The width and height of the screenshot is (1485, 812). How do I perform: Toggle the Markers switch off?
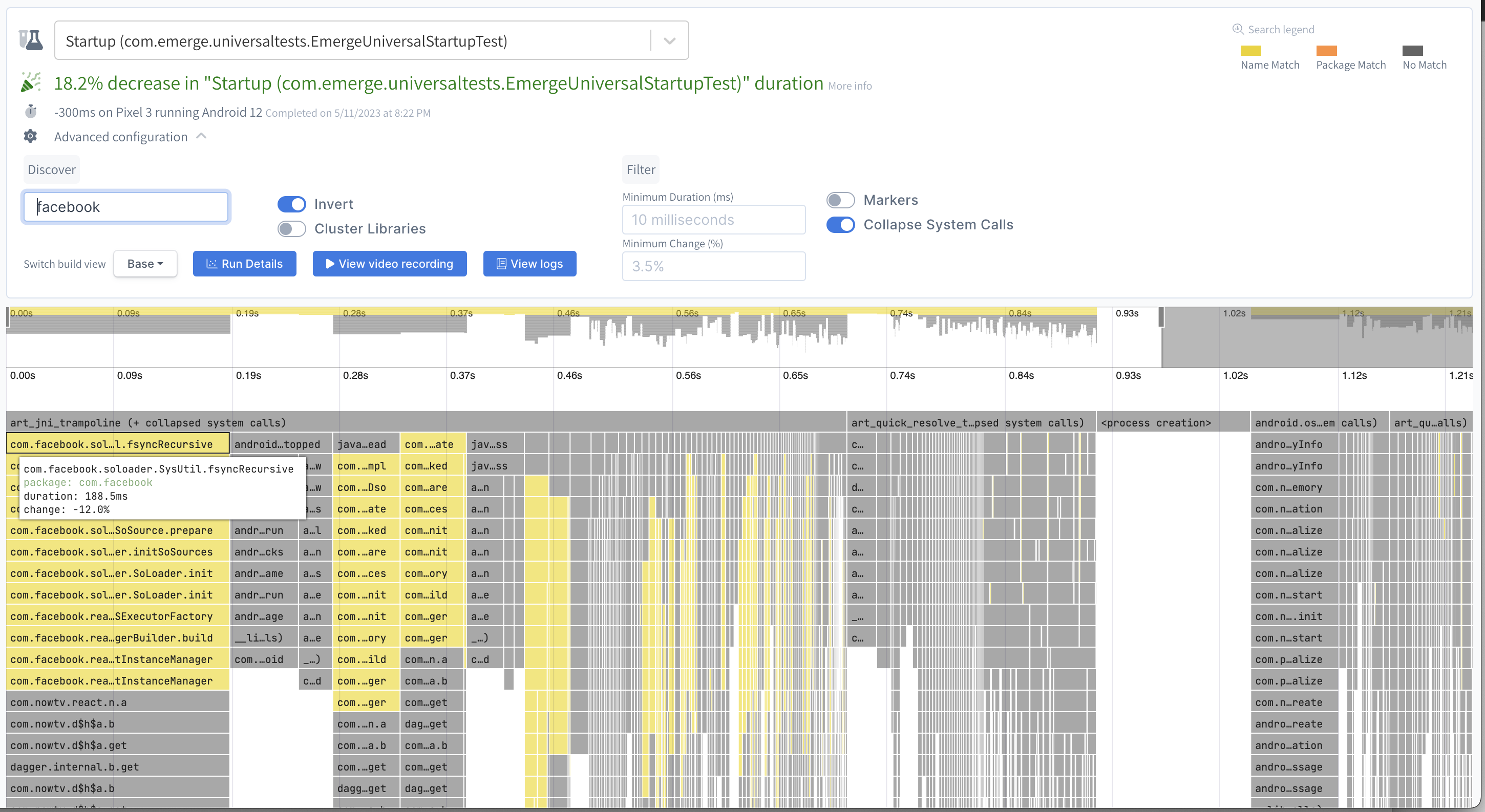click(840, 199)
